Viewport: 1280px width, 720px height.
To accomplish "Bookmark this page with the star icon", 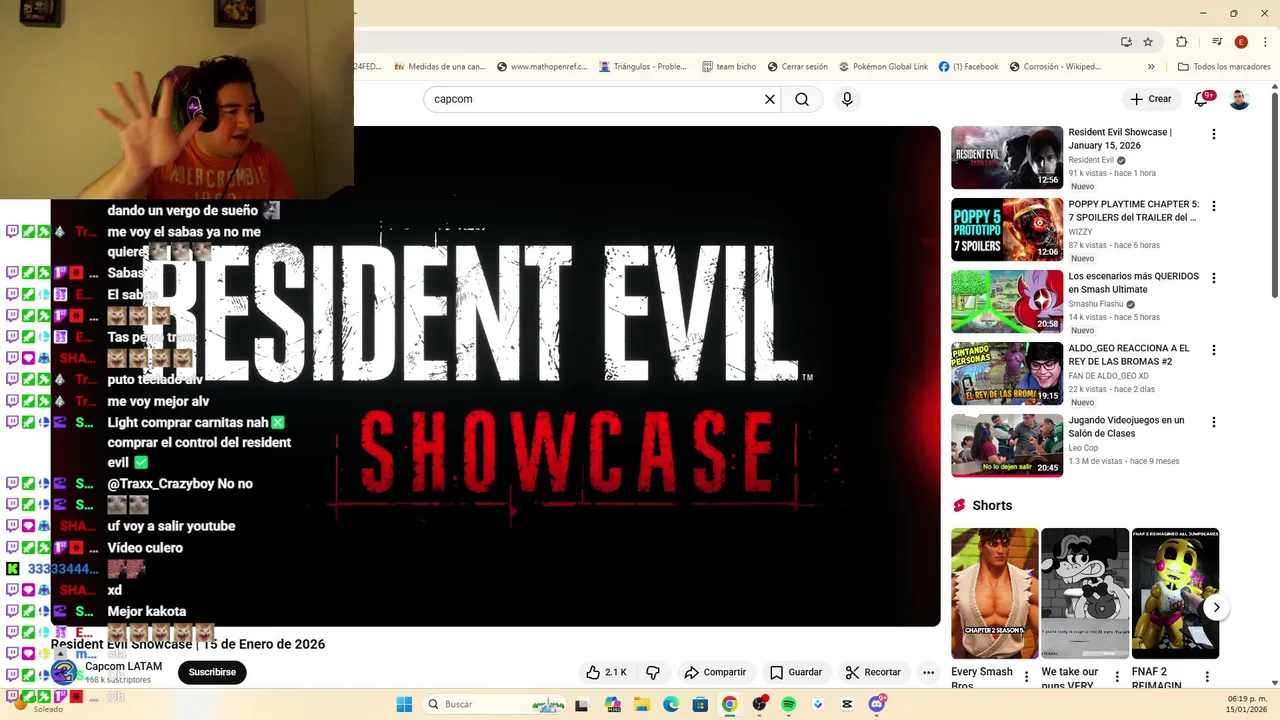I will [1148, 42].
